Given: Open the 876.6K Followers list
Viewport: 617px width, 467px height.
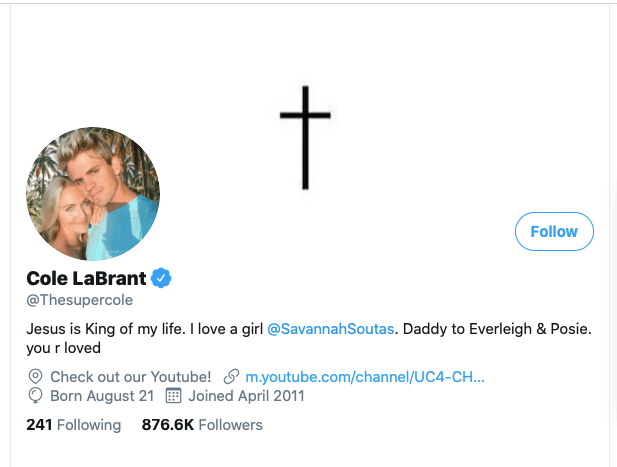Looking at the screenshot, I should (202, 425).
